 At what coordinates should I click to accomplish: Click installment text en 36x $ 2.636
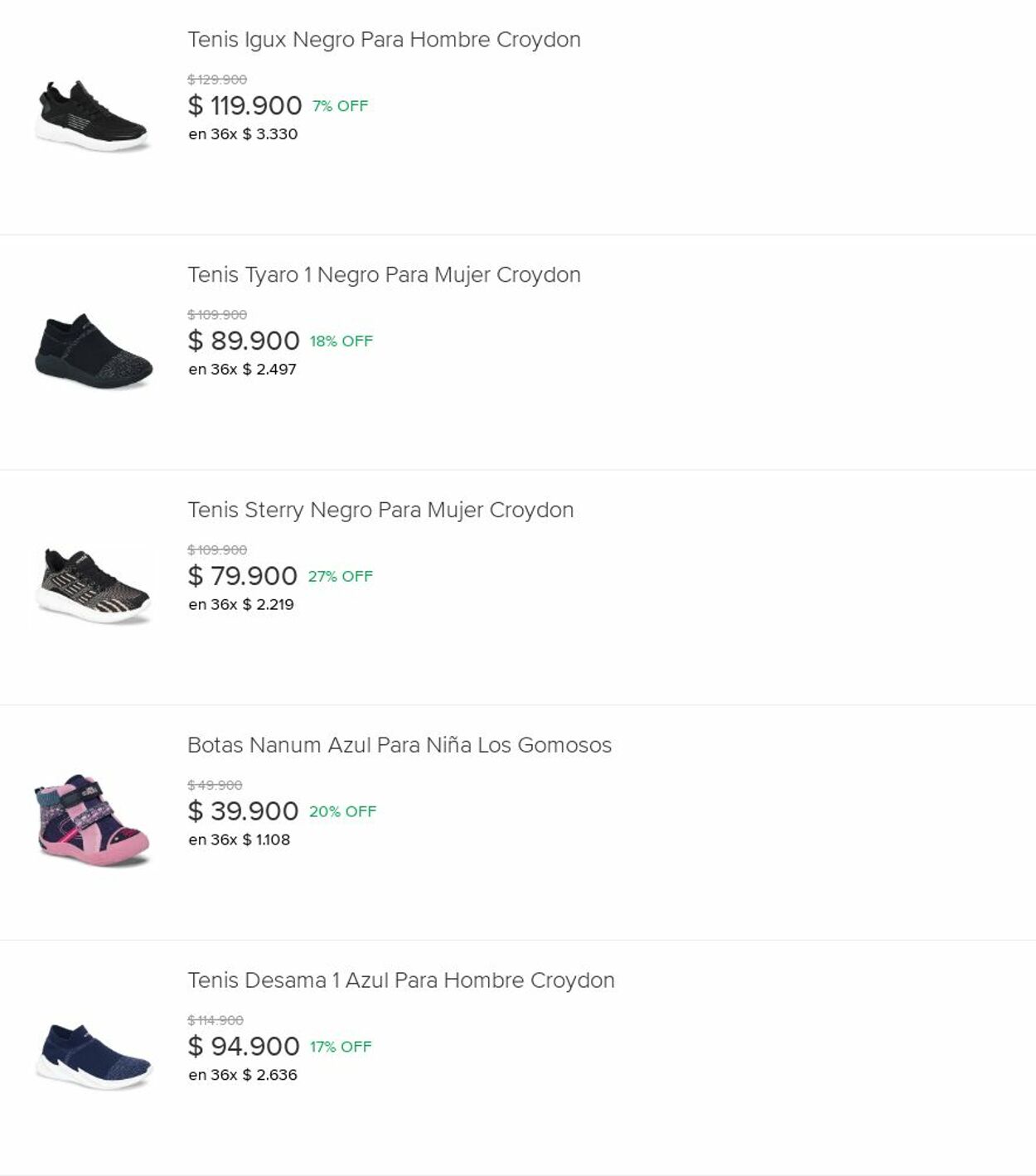point(242,1075)
